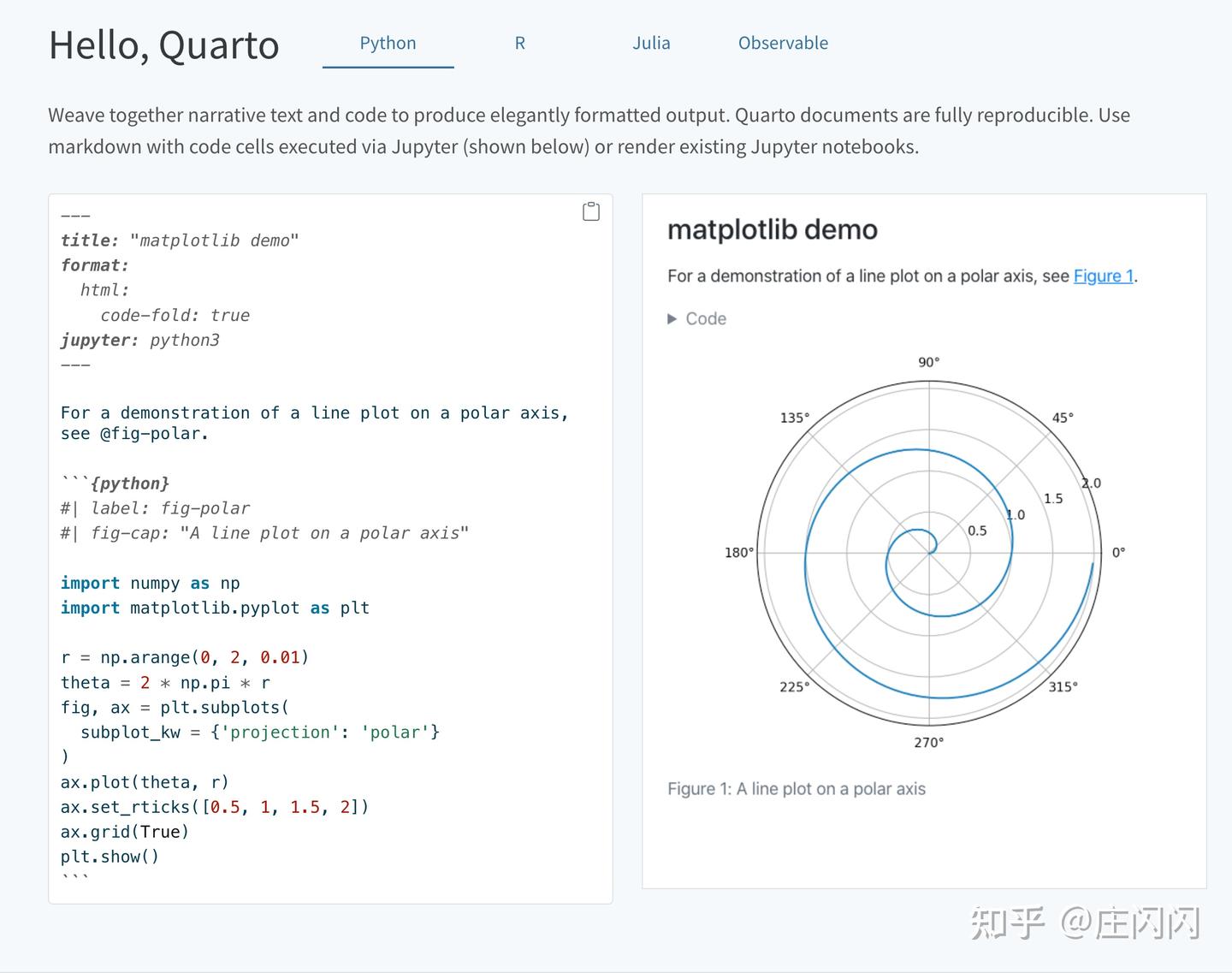Click the Figure 1 caption text

(x=796, y=788)
